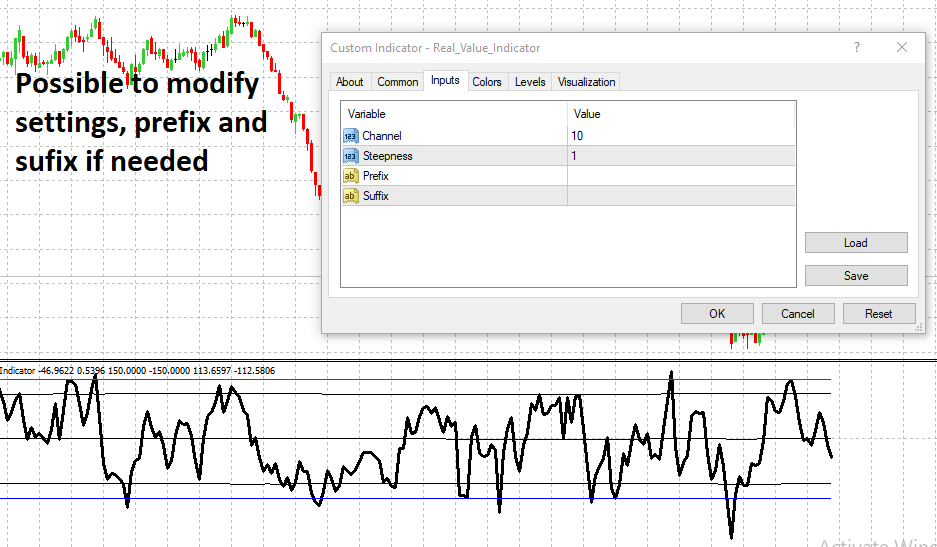The width and height of the screenshot is (937, 547).
Task: Click the empty Suffix value field
Action: 681,196
